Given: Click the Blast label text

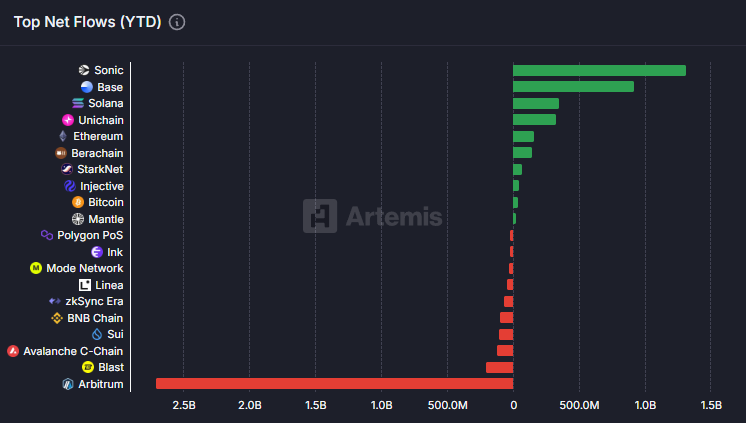Looking at the screenshot, I should pos(110,367).
